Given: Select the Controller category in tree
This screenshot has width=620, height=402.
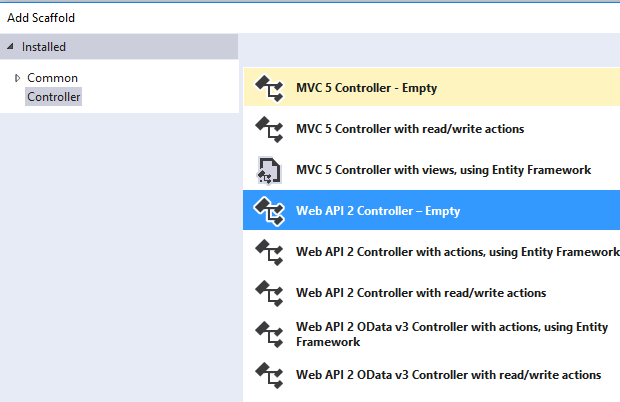Looking at the screenshot, I should click(54, 97).
